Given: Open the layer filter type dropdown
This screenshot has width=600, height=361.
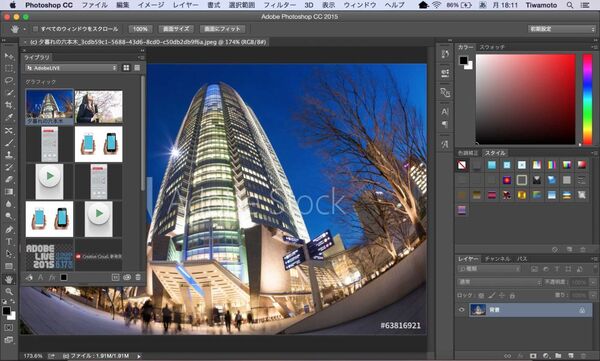Looking at the screenshot, I should (x=489, y=269).
